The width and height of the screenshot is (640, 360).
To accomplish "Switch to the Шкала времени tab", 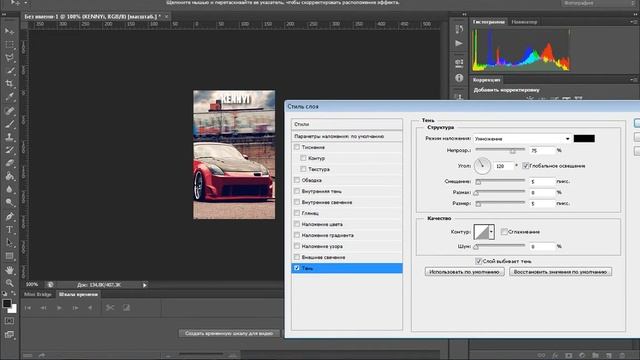I will 78,294.
